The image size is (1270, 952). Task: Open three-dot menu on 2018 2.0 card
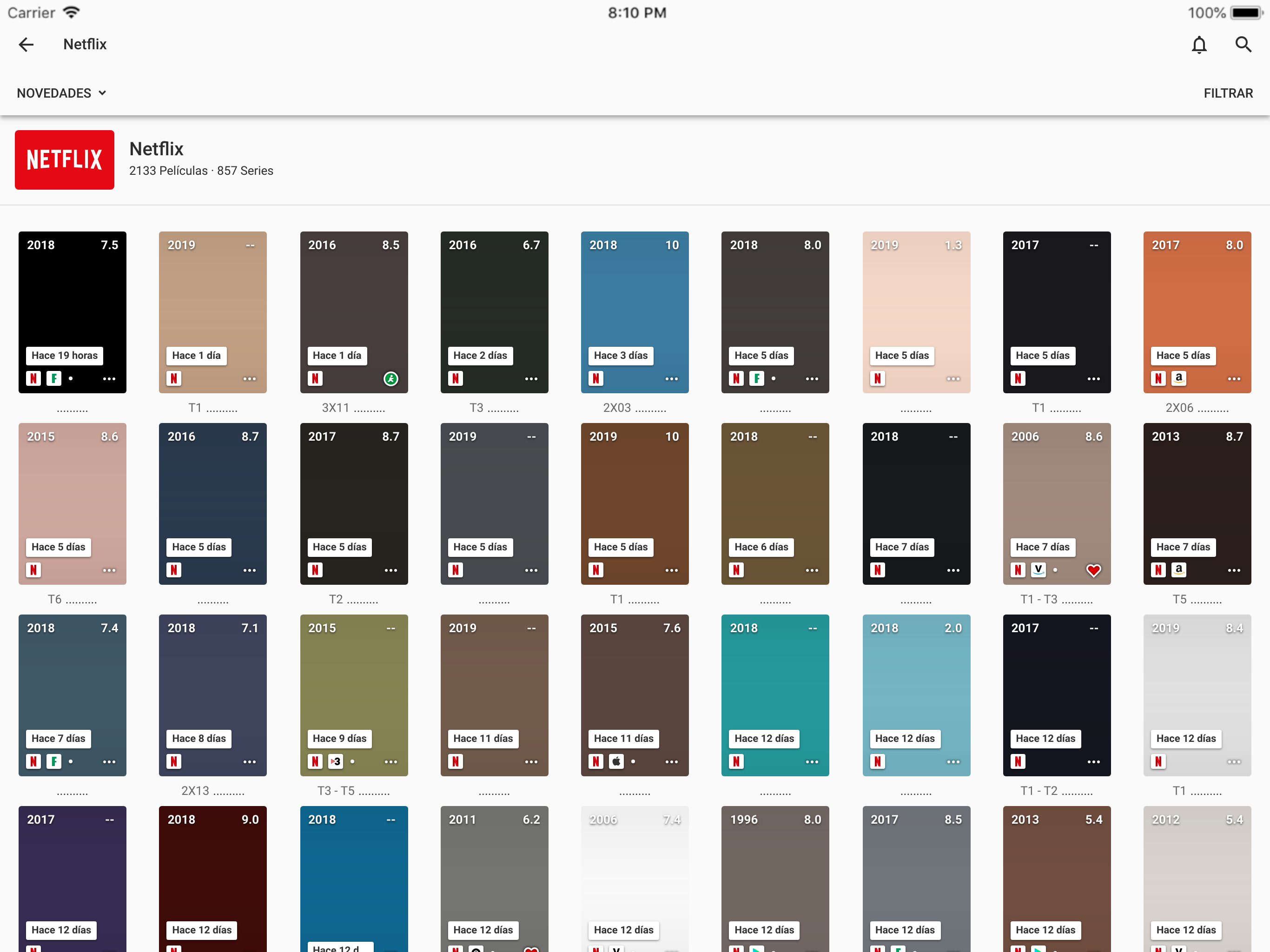click(953, 762)
